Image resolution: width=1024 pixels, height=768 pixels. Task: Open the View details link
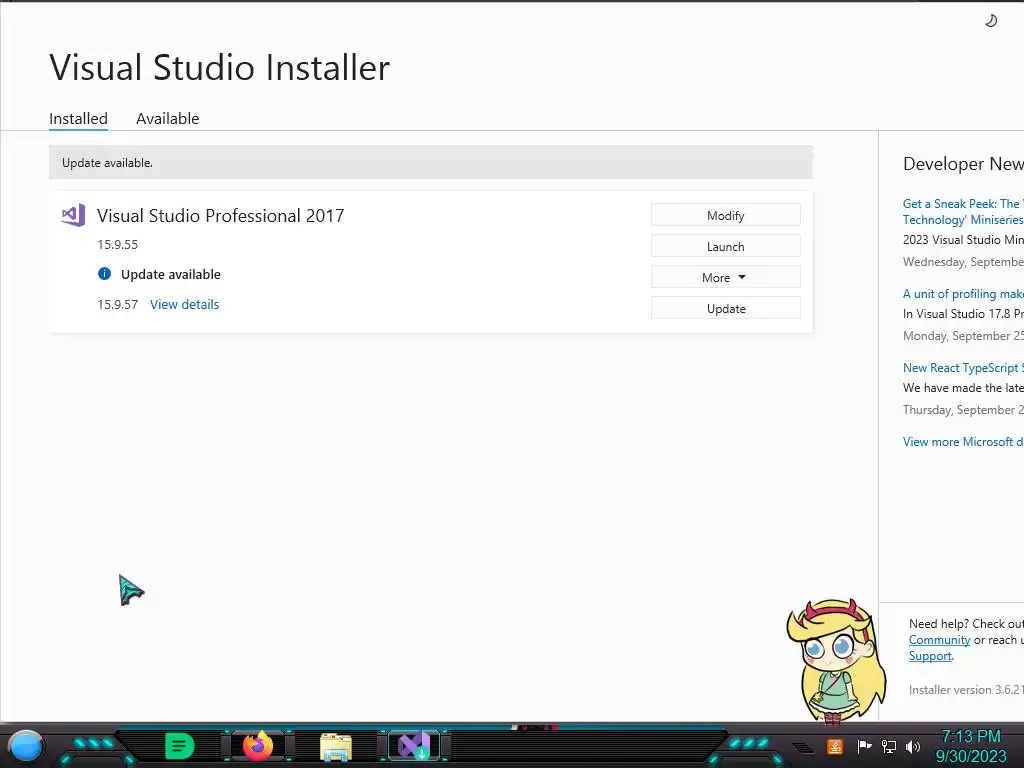tap(184, 304)
